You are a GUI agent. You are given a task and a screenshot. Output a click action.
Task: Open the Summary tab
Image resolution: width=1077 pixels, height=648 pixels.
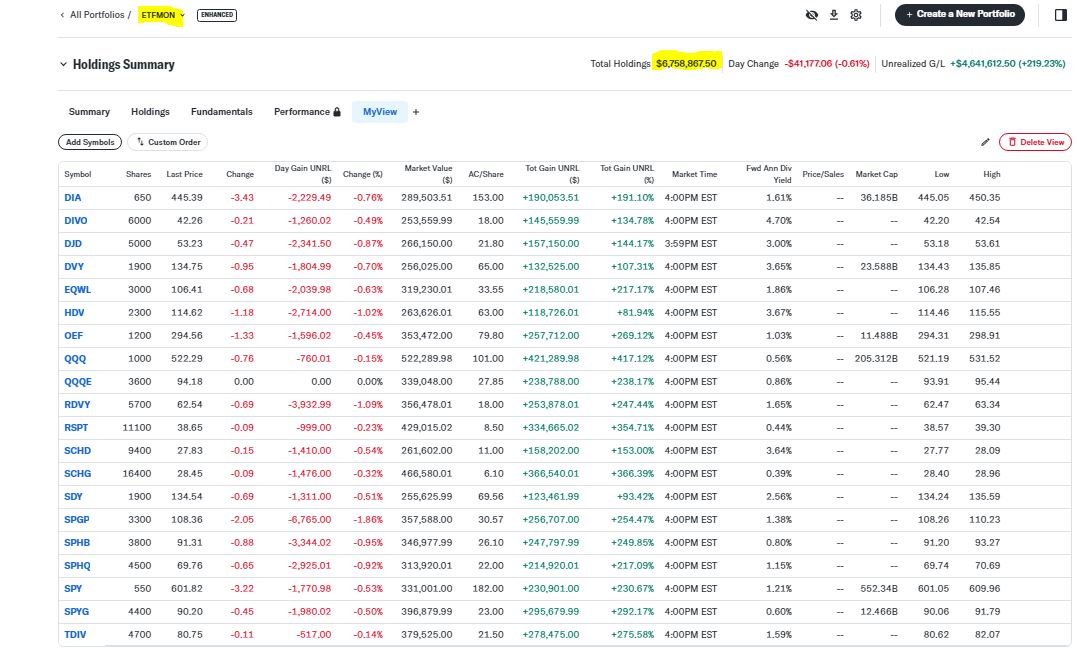point(89,112)
